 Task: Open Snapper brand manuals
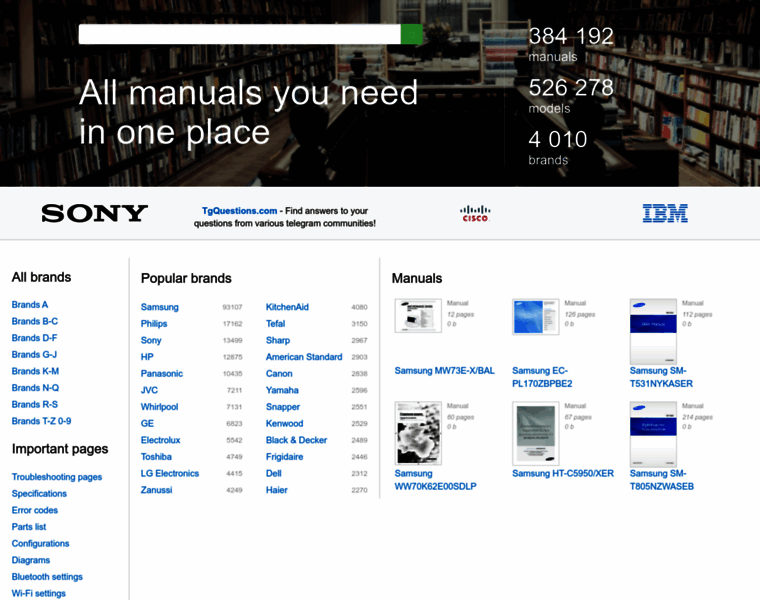(283, 407)
